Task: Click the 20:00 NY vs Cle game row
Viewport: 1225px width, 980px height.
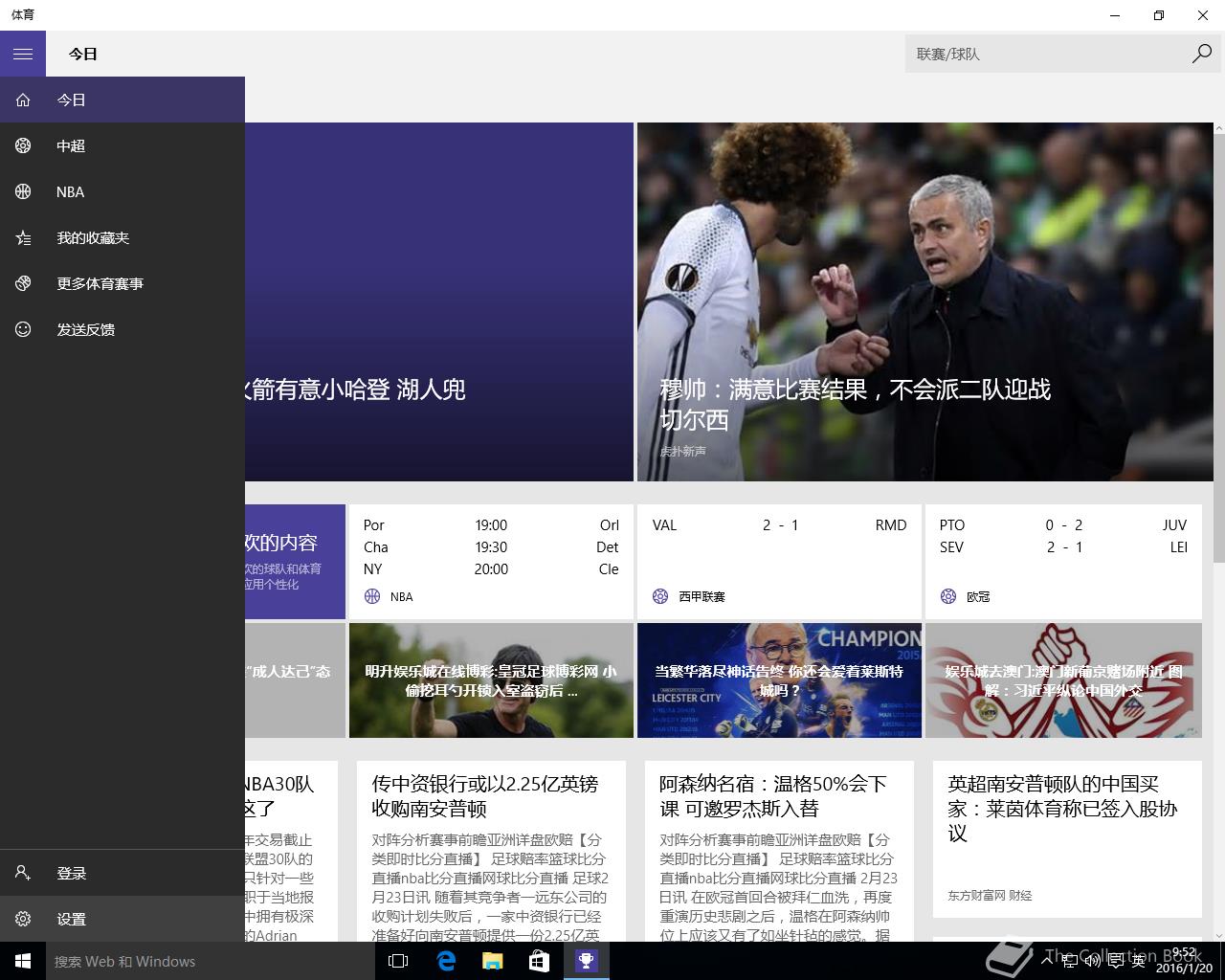Action: tap(491, 569)
